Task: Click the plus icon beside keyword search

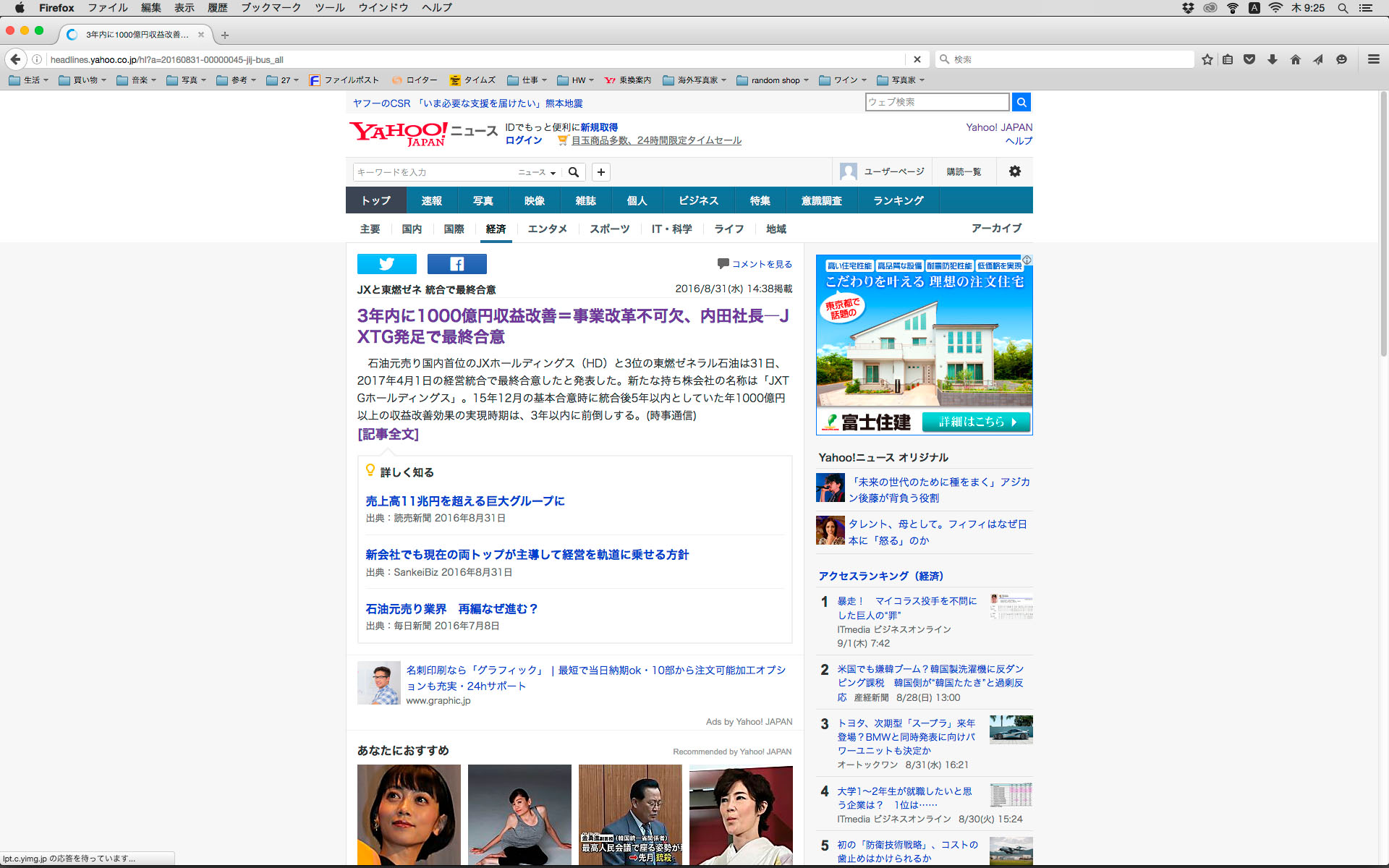Action: [600, 172]
